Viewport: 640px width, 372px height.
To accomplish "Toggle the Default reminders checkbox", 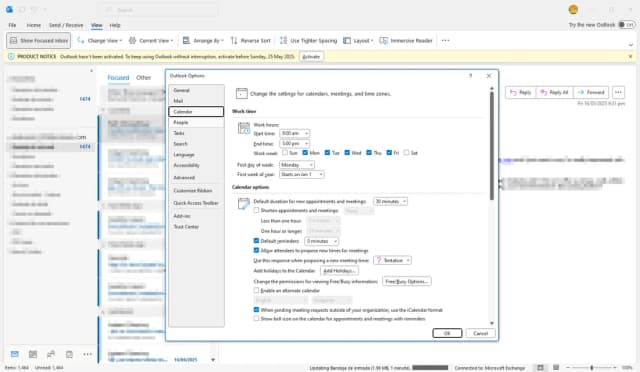I will click(256, 241).
